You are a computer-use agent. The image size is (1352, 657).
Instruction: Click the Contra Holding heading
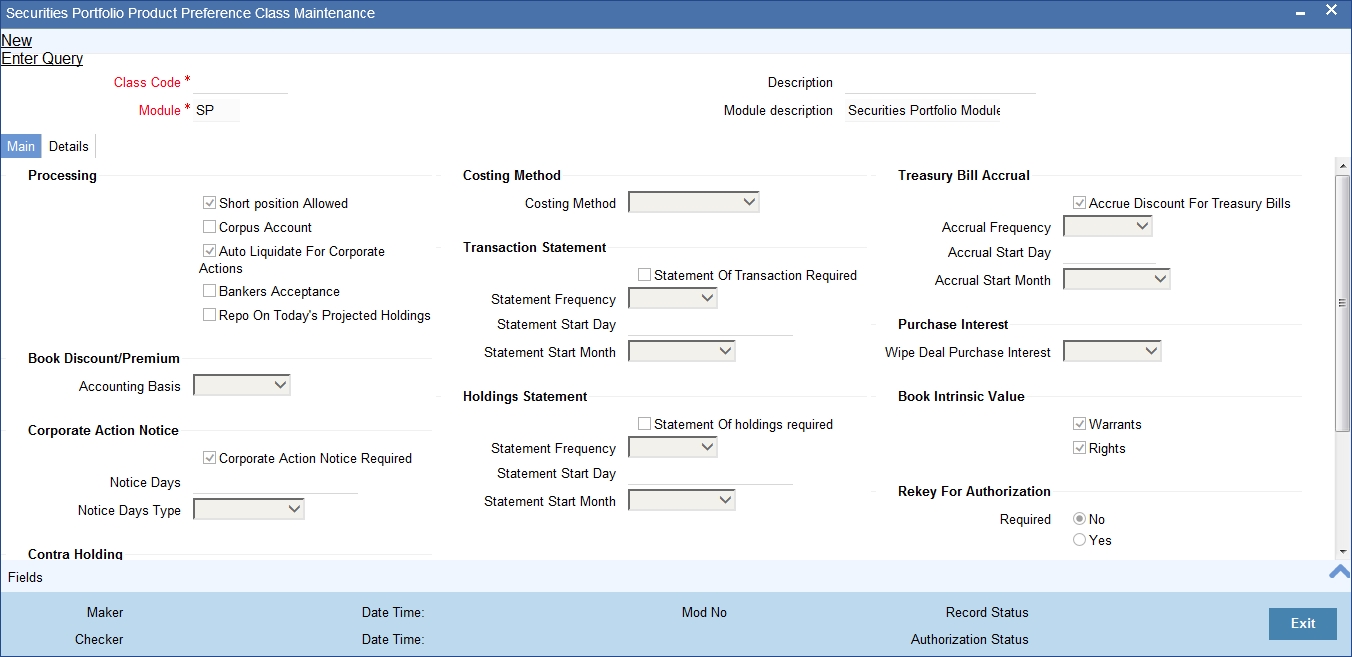(75, 554)
